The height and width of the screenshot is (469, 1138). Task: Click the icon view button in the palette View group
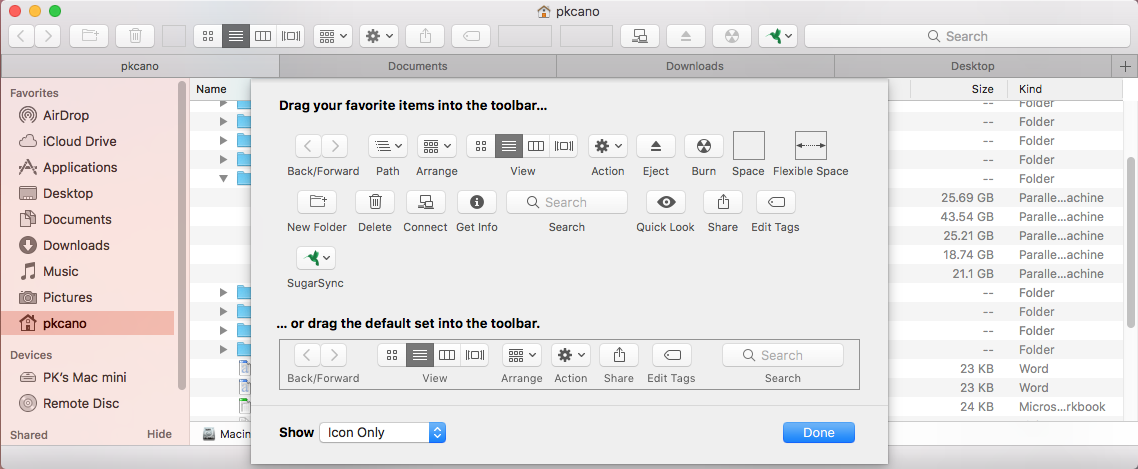click(480, 146)
